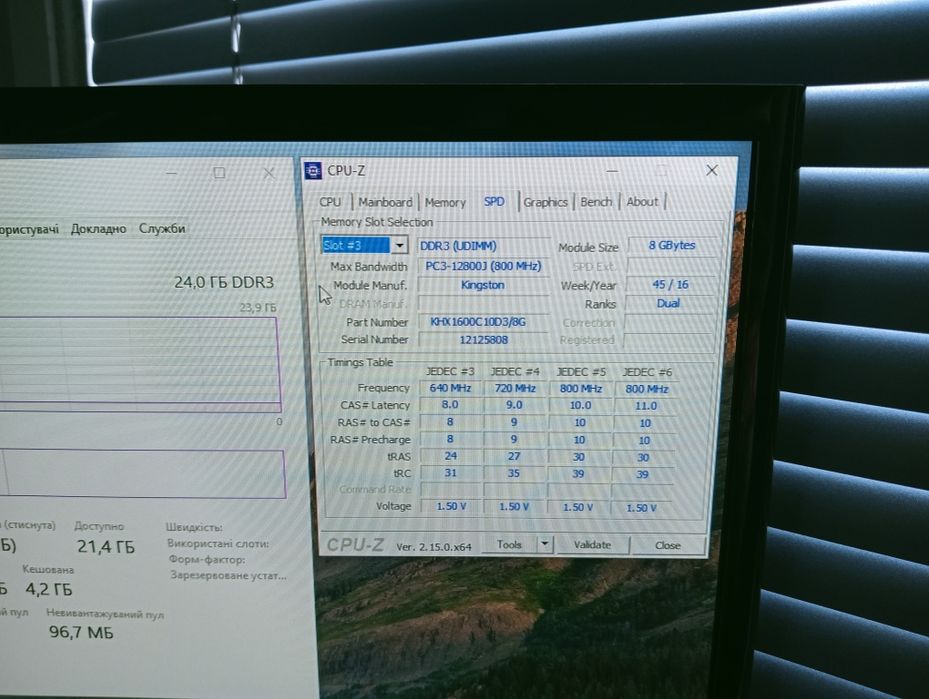Click the Validate button
Viewport: 929px width, 699px height.
click(x=592, y=545)
